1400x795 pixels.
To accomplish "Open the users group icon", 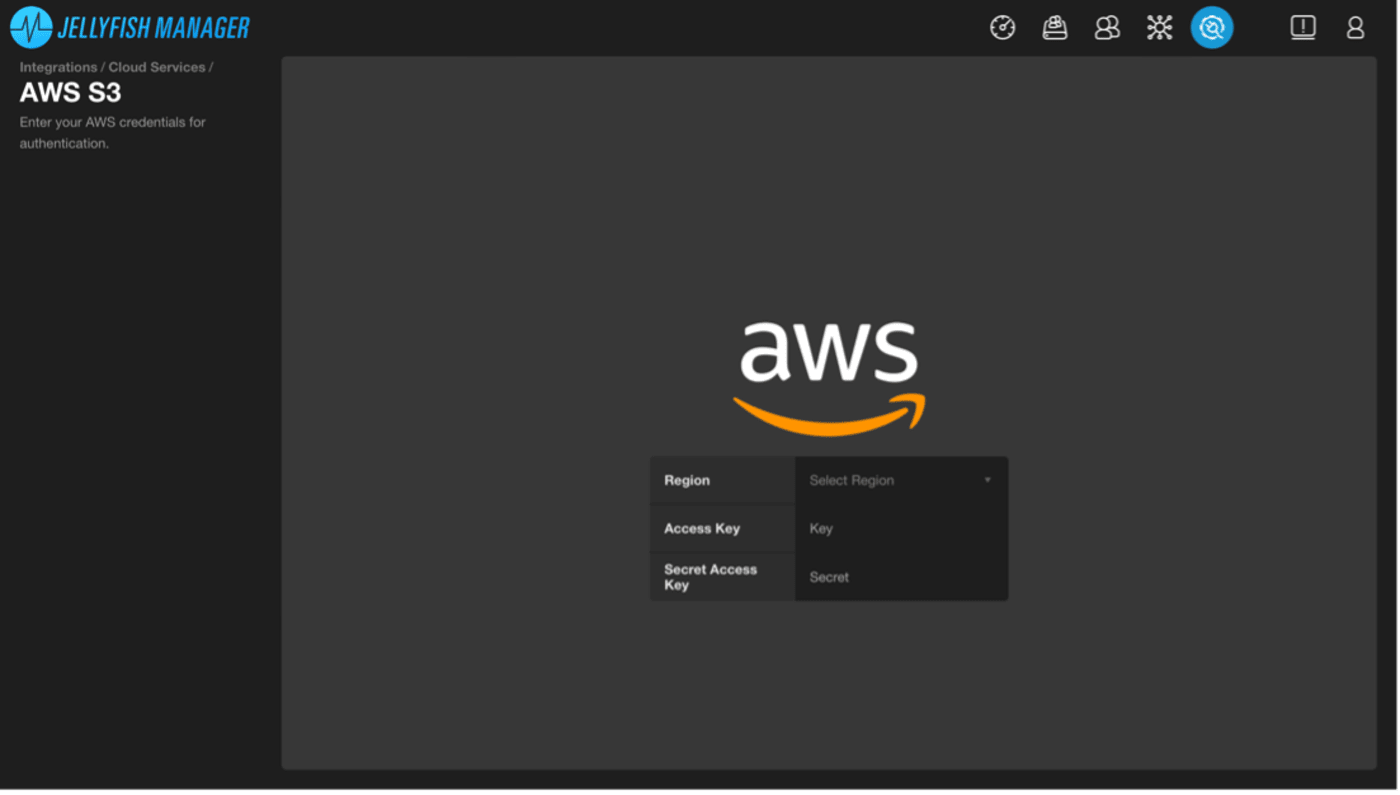I will (x=1107, y=28).
